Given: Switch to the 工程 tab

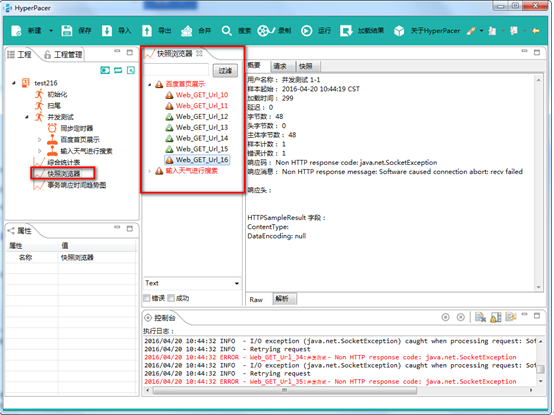Looking at the screenshot, I should [20, 54].
